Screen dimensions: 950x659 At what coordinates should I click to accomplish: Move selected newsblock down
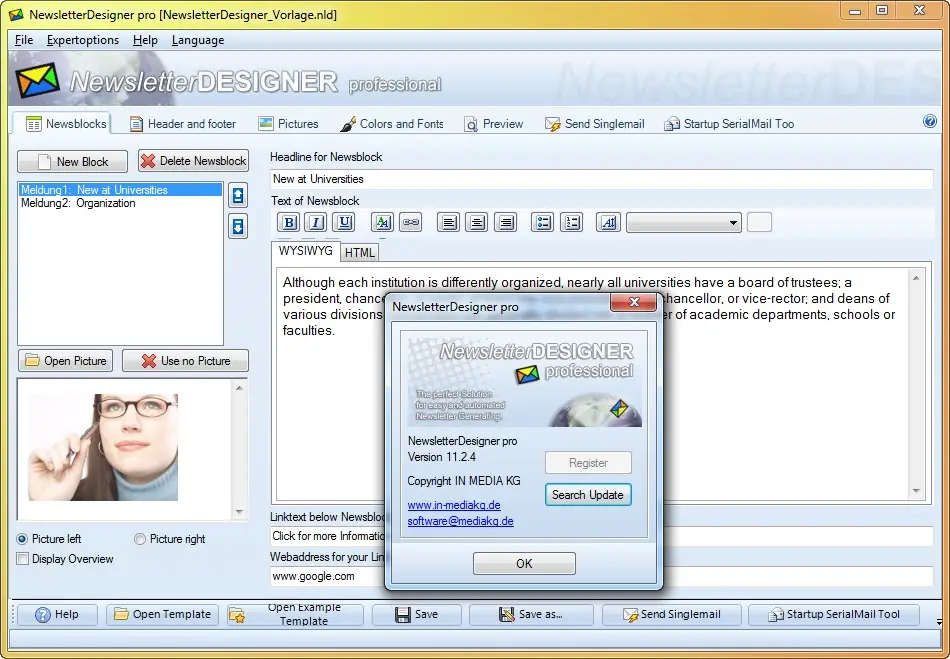click(238, 227)
